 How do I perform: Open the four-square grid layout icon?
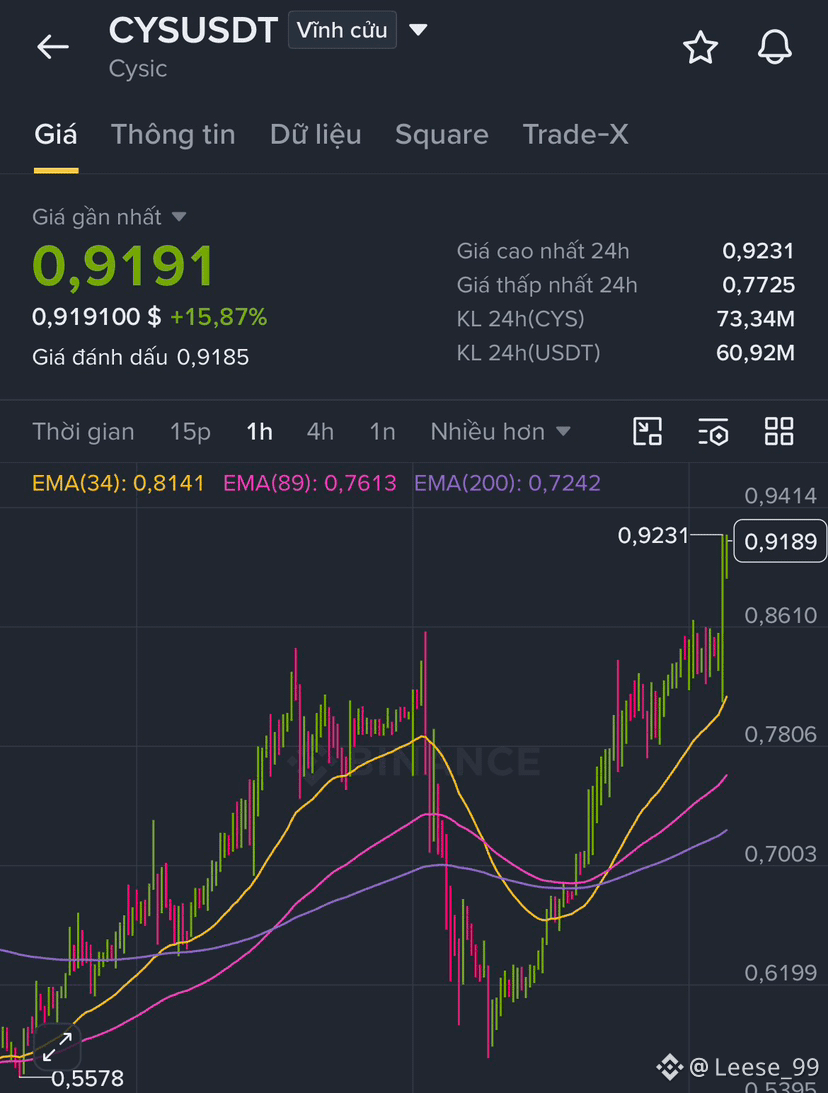(779, 431)
